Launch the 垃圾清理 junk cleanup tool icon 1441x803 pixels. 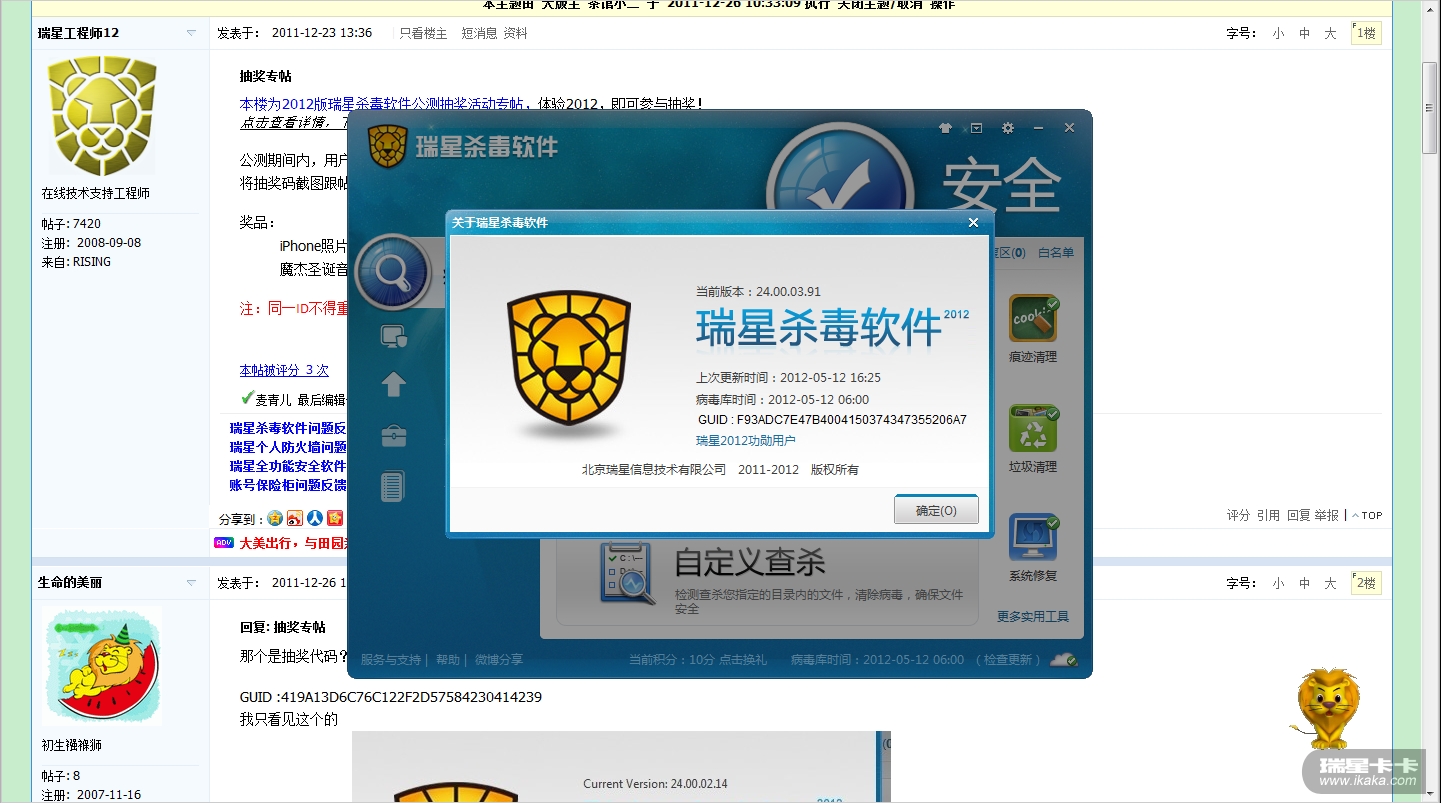[1033, 428]
